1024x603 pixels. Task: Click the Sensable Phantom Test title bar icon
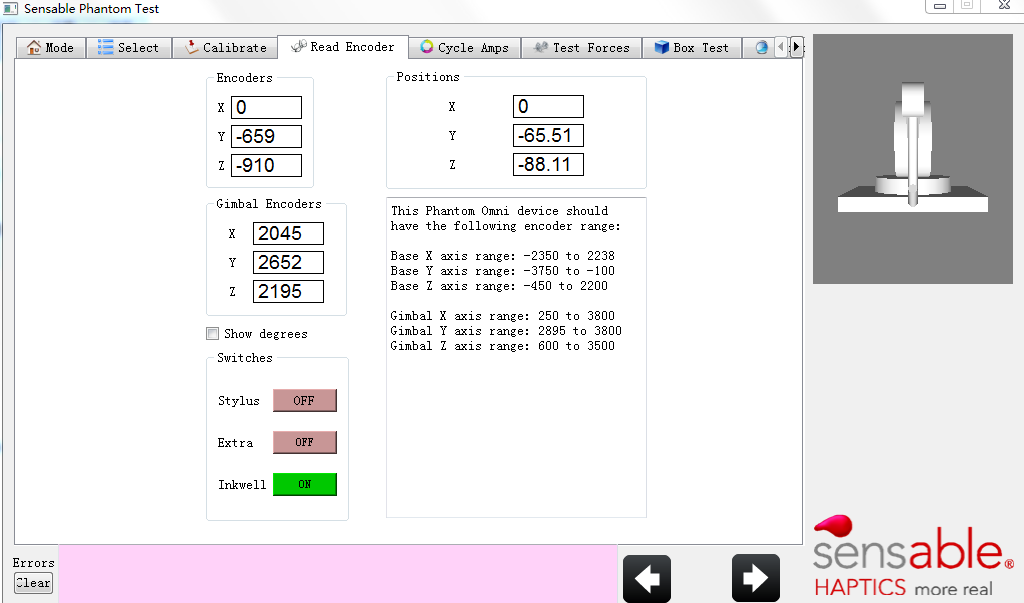click(x=10, y=9)
